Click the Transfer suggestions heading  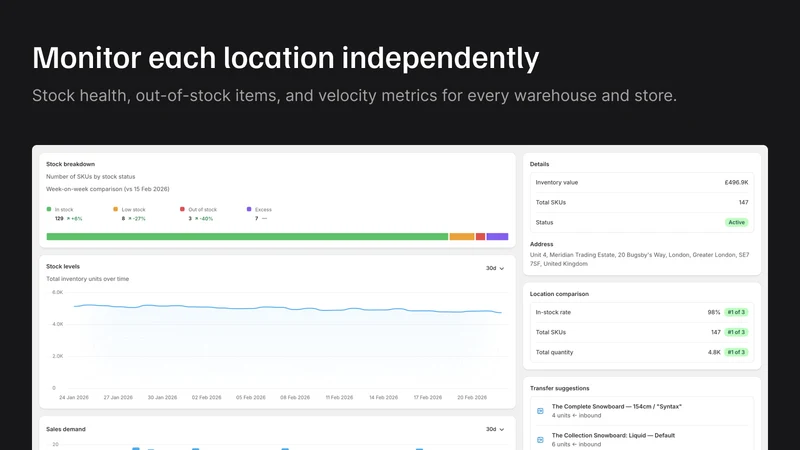tap(559, 388)
